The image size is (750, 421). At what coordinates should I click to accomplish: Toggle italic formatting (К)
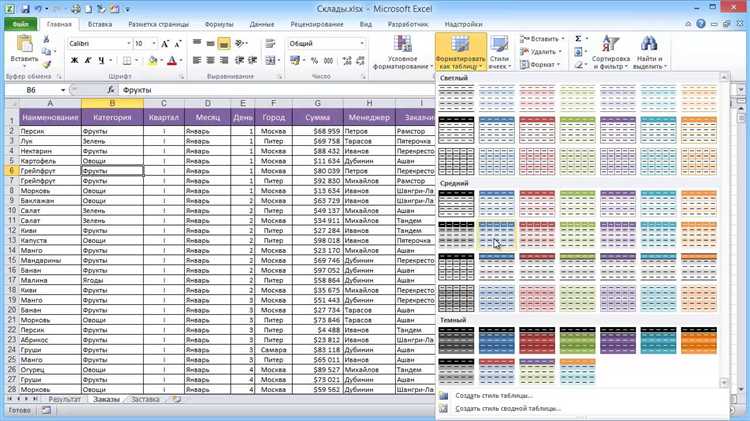click(x=88, y=60)
